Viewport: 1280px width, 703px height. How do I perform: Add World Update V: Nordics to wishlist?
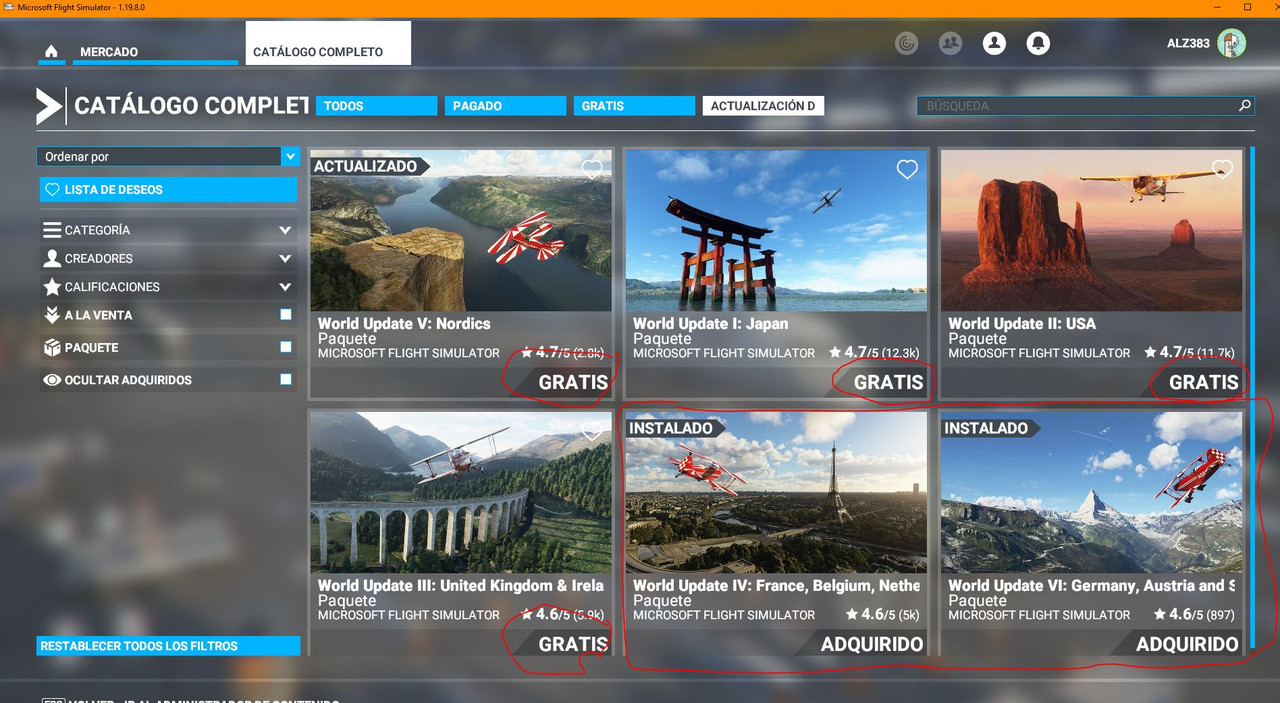[592, 170]
